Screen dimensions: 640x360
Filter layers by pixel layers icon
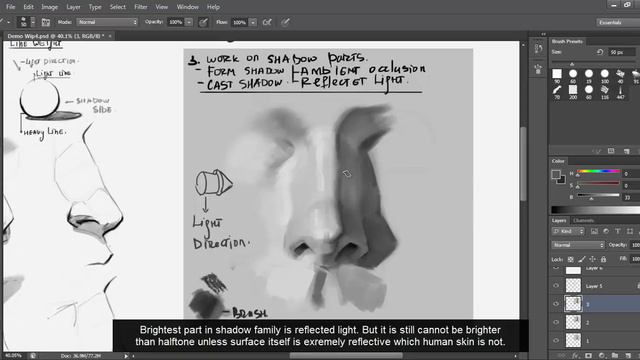click(x=594, y=231)
